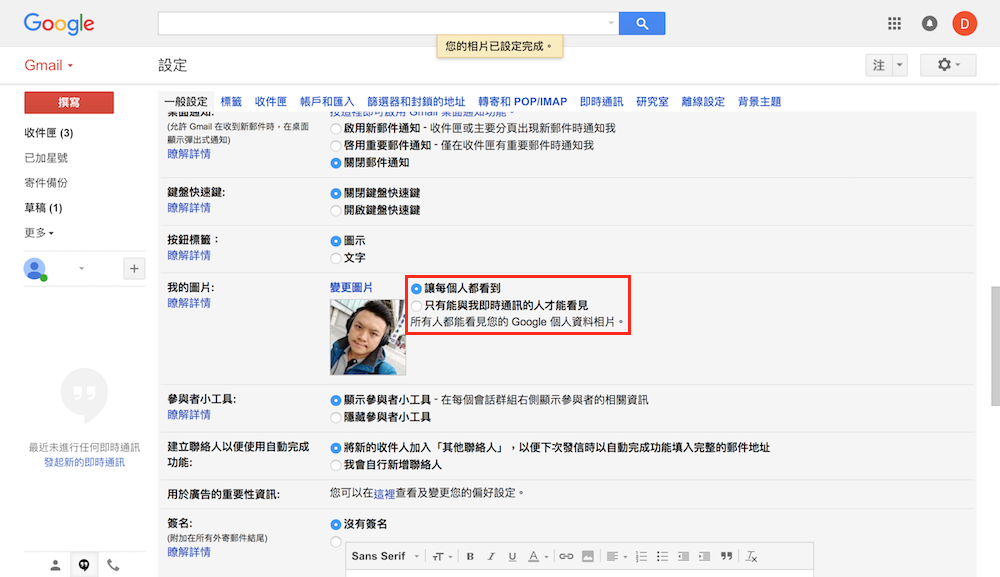Click the blue search button
Image resolution: width=1000 pixels, height=577 pixels.
coord(642,23)
